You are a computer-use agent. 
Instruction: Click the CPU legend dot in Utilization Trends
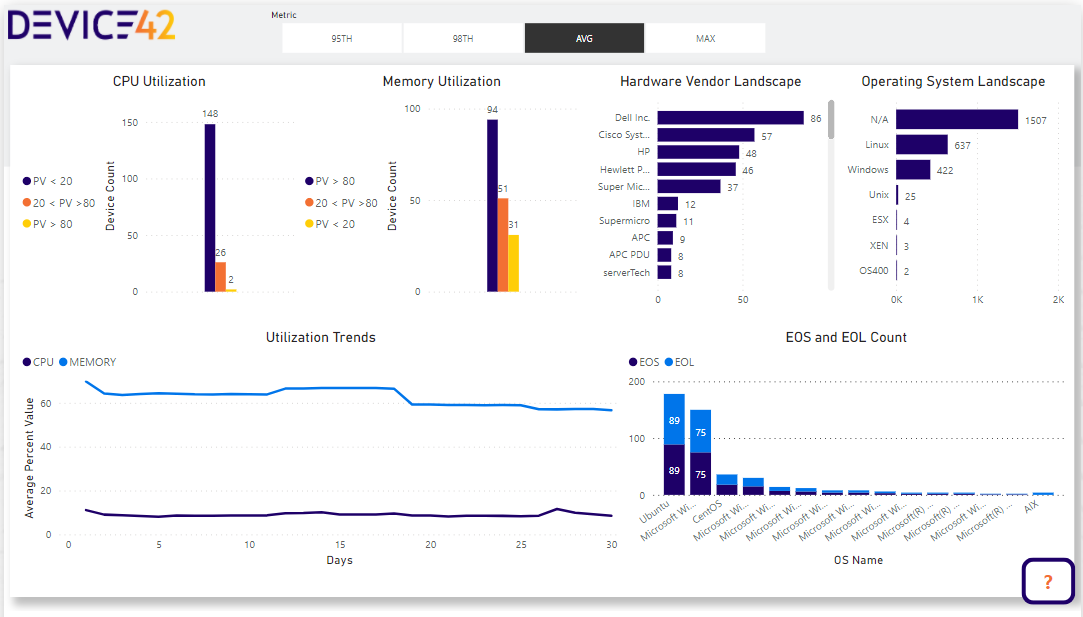[x=27, y=362]
